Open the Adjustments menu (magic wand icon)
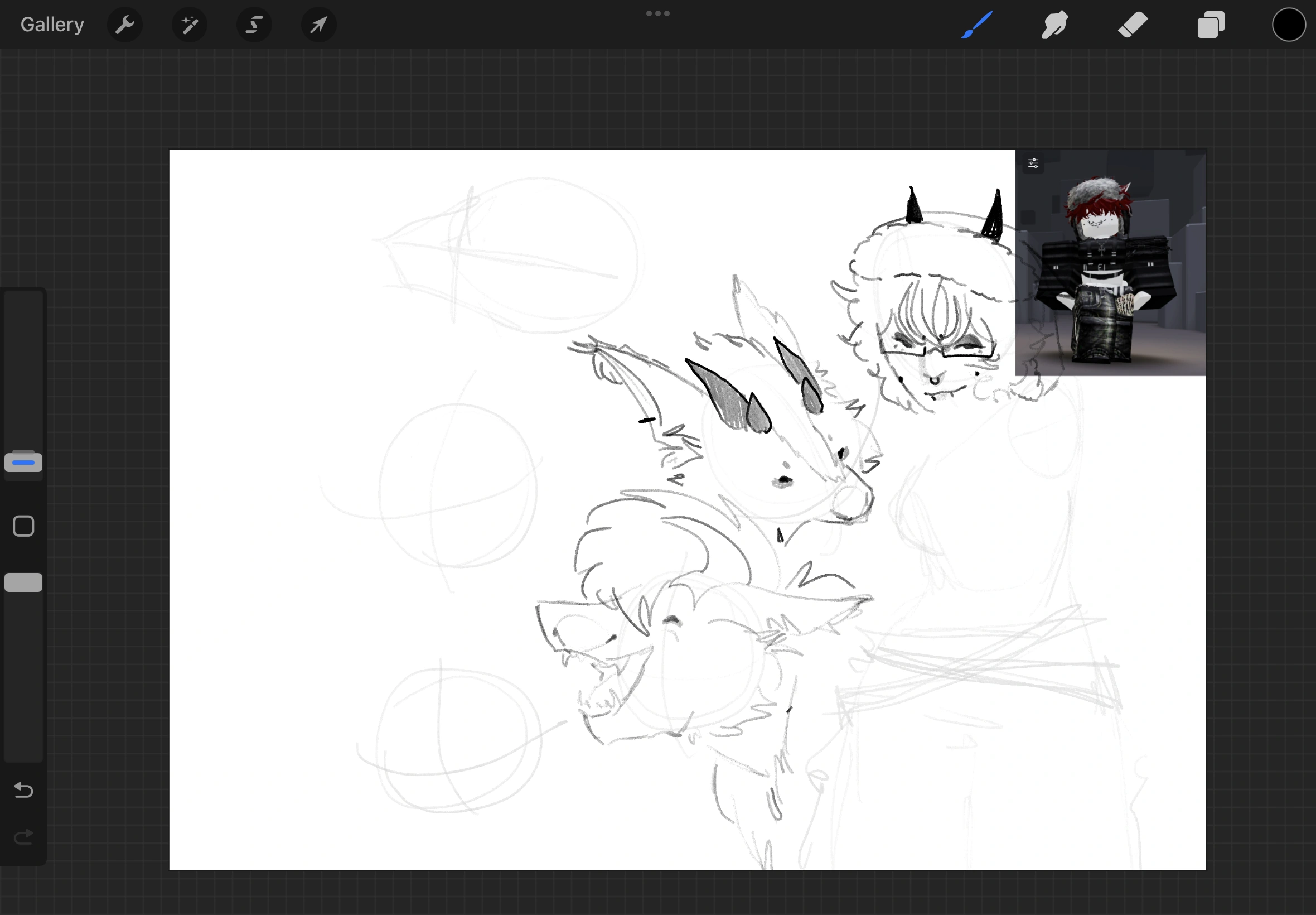 tap(190, 24)
